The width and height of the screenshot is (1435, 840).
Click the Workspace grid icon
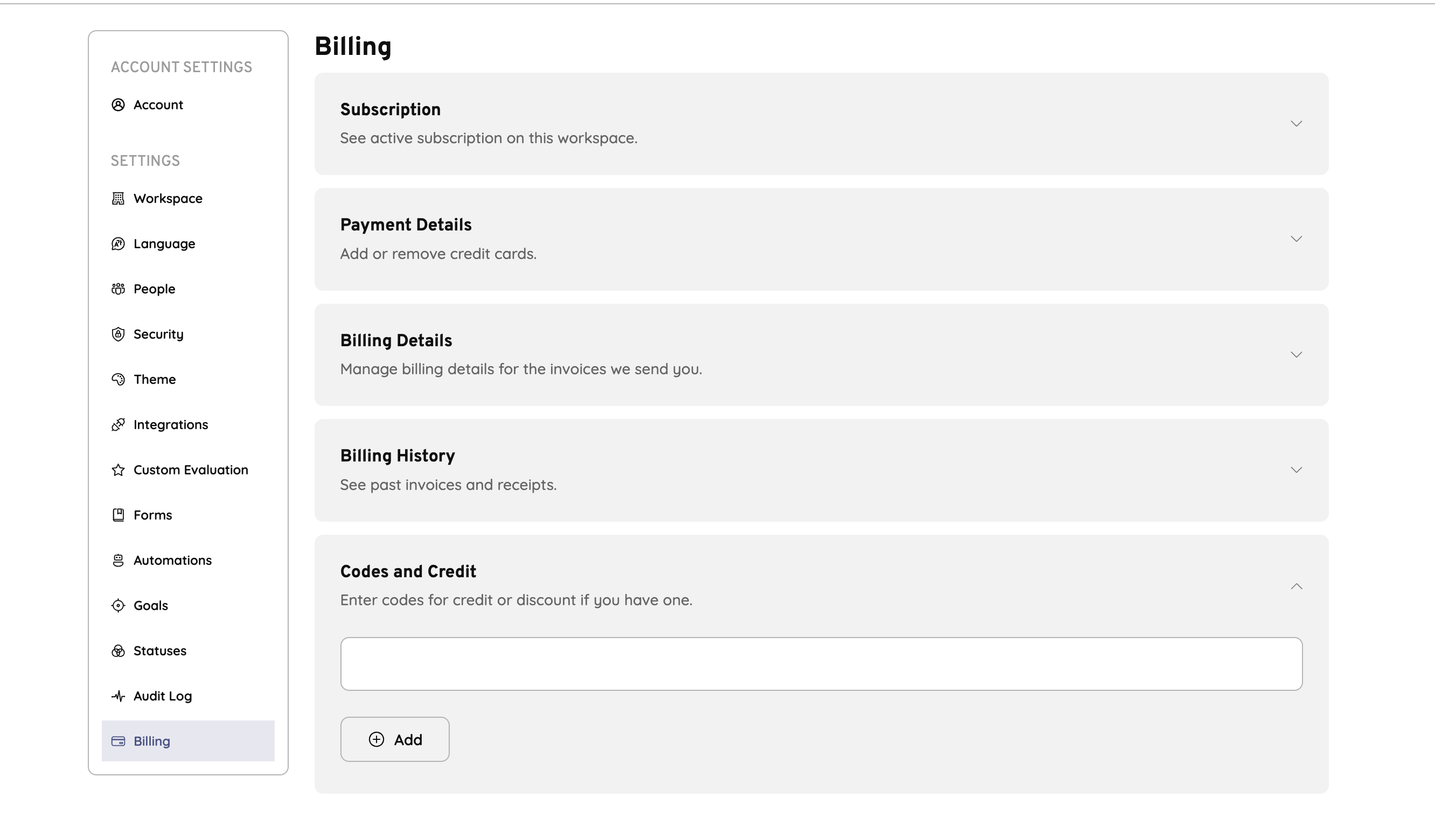(x=118, y=198)
